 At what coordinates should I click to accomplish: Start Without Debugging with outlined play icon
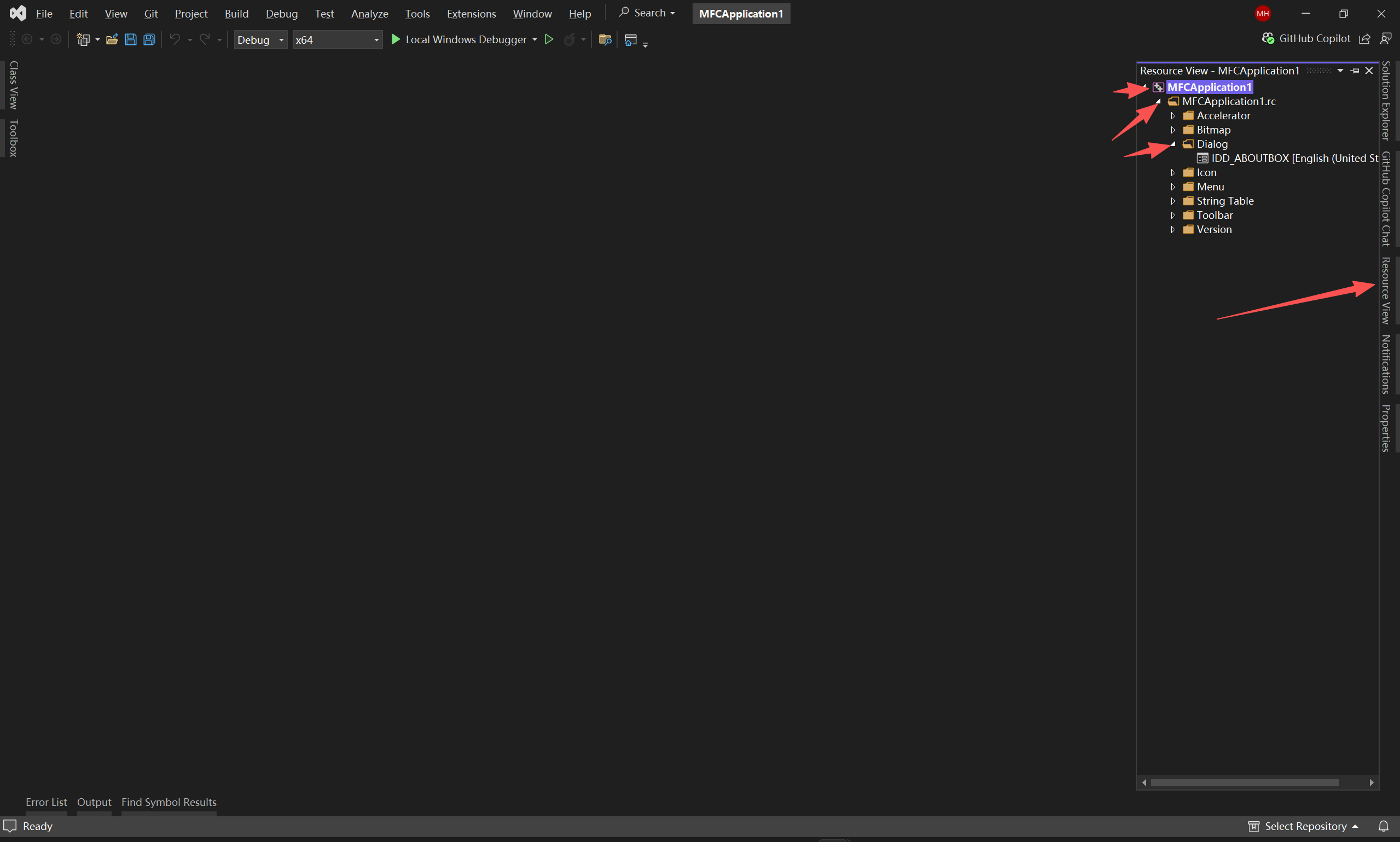[549, 39]
